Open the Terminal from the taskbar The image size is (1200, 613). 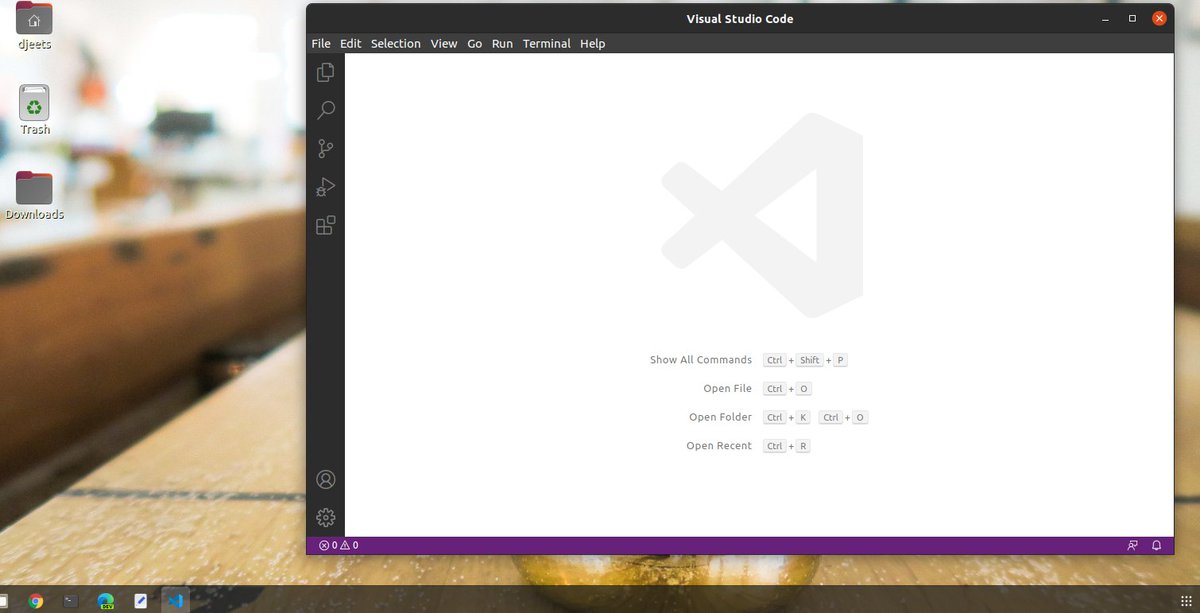70,601
